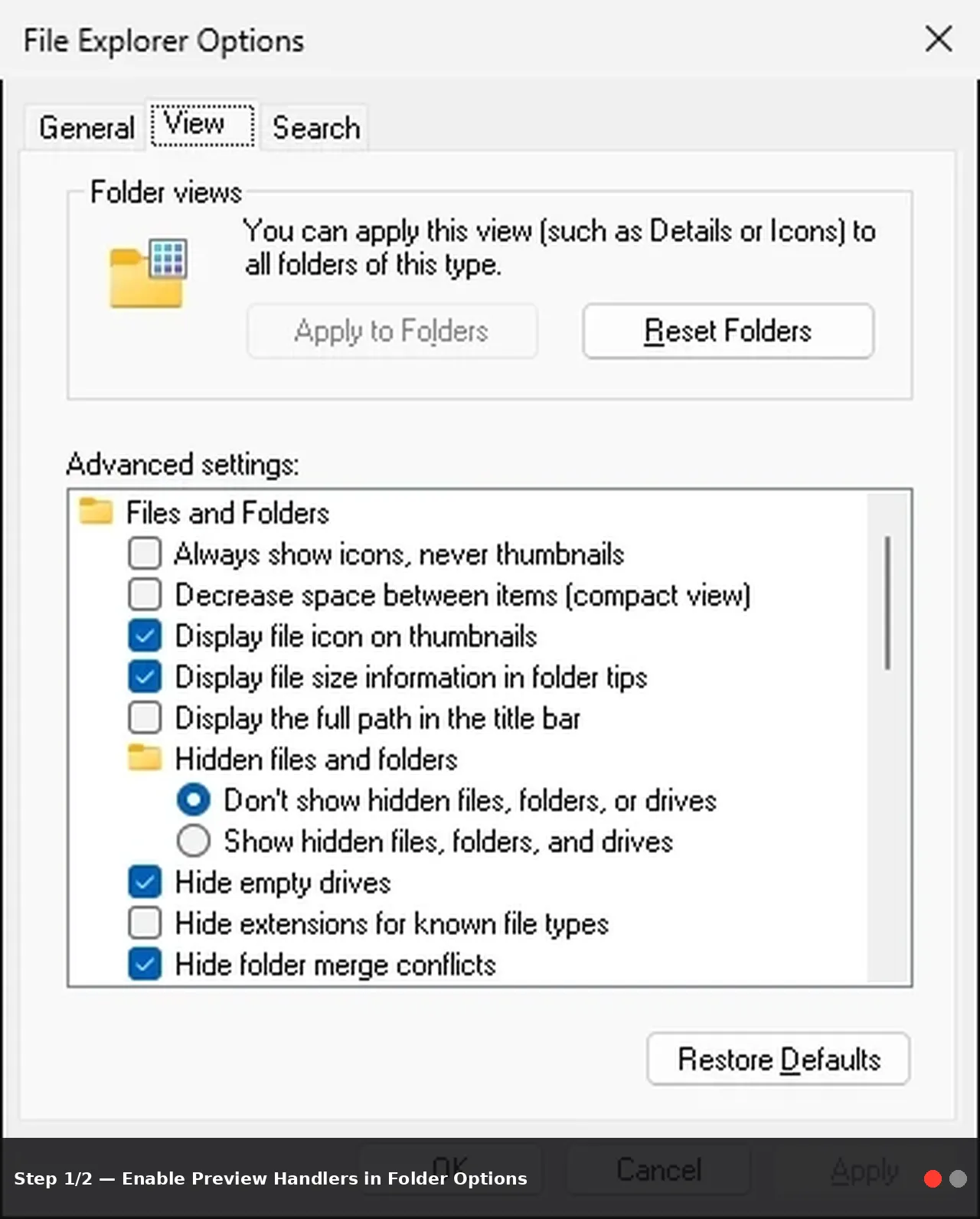Click the Restore Defaults button
This screenshot has height=1219, width=980.
(x=779, y=1059)
